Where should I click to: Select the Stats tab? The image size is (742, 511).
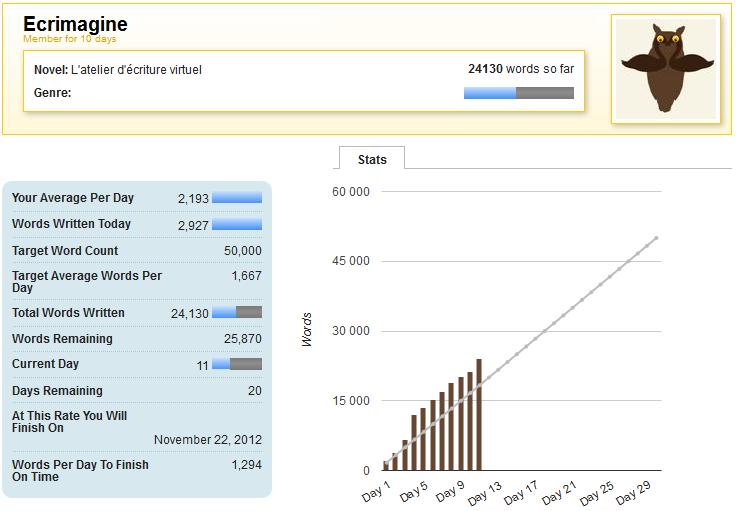pos(372,159)
